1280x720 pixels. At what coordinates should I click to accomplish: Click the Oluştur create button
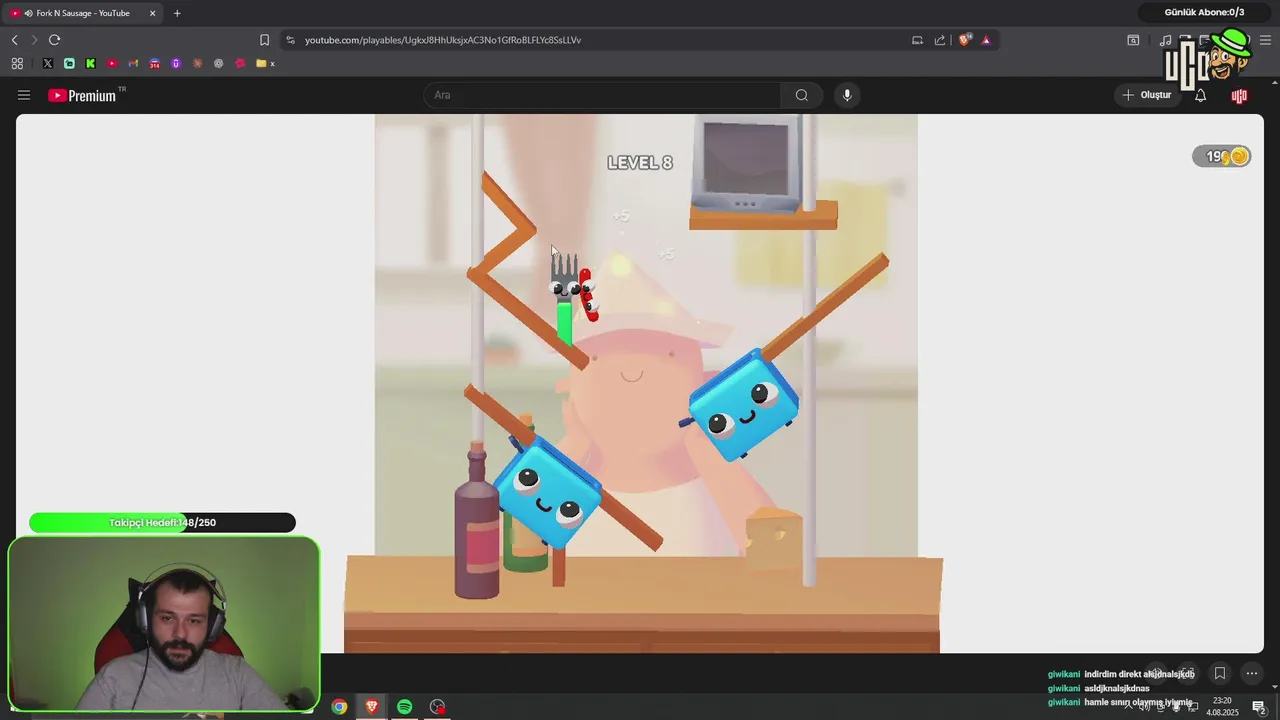1146,95
